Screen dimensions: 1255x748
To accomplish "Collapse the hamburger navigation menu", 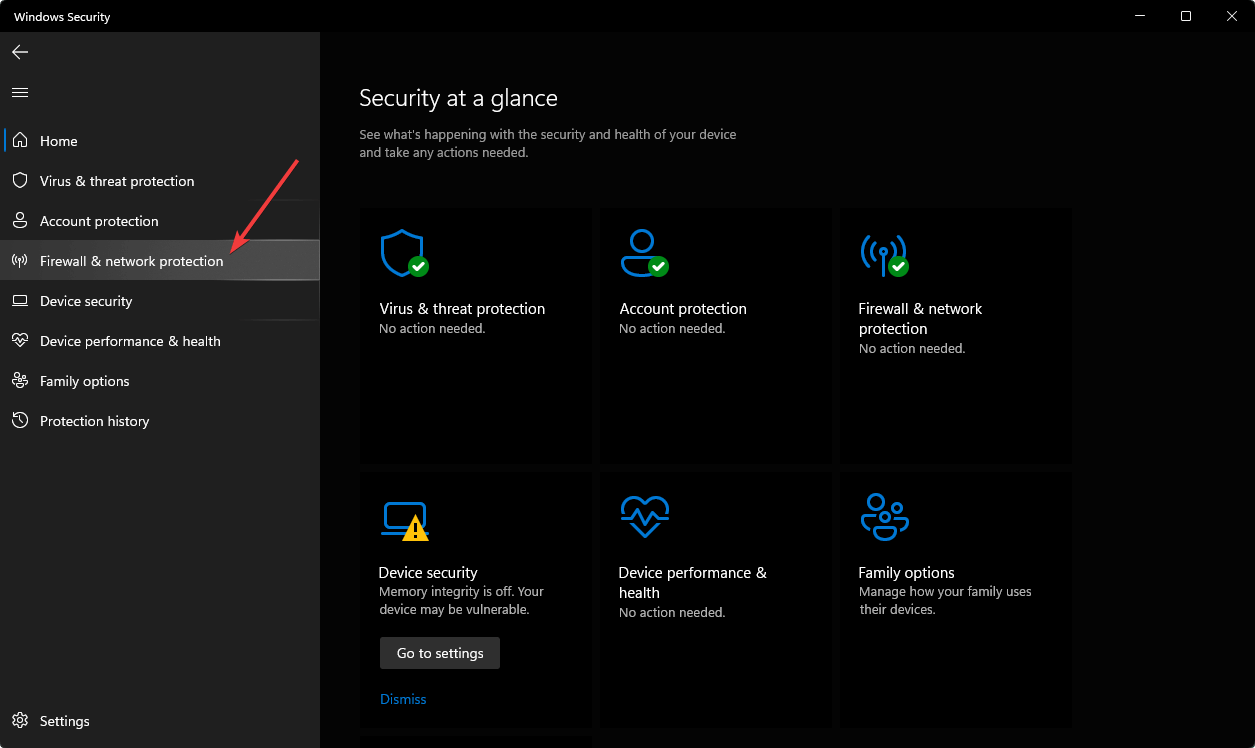I will coord(20,92).
